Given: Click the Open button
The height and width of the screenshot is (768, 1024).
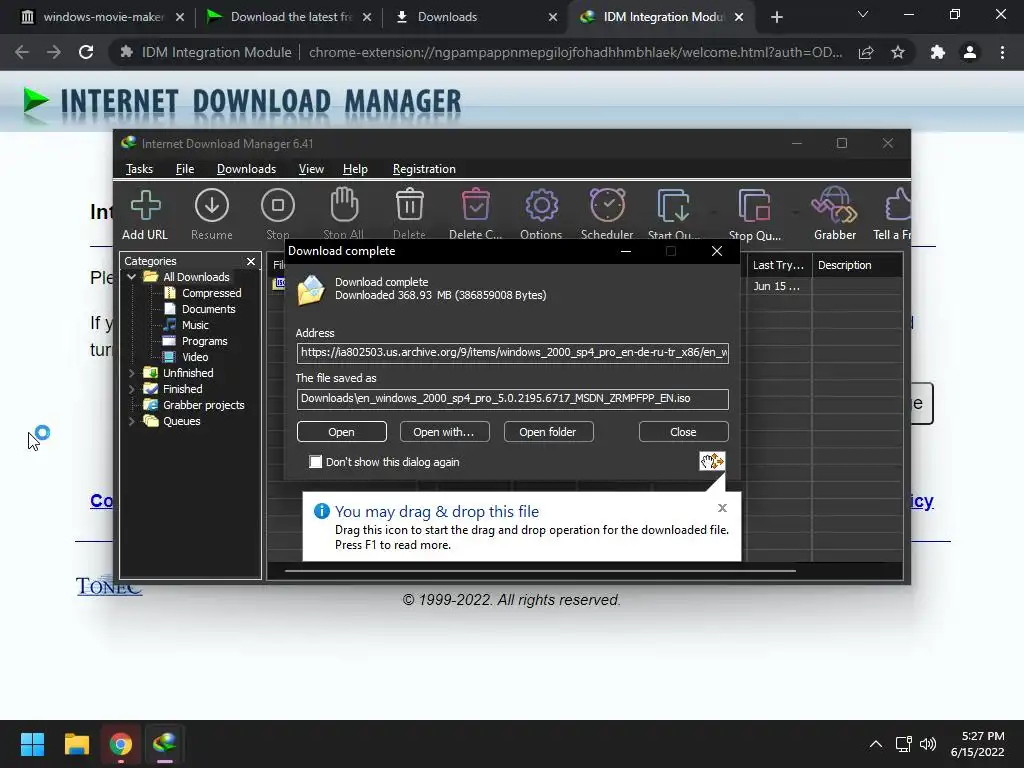Looking at the screenshot, I should 342,432.
